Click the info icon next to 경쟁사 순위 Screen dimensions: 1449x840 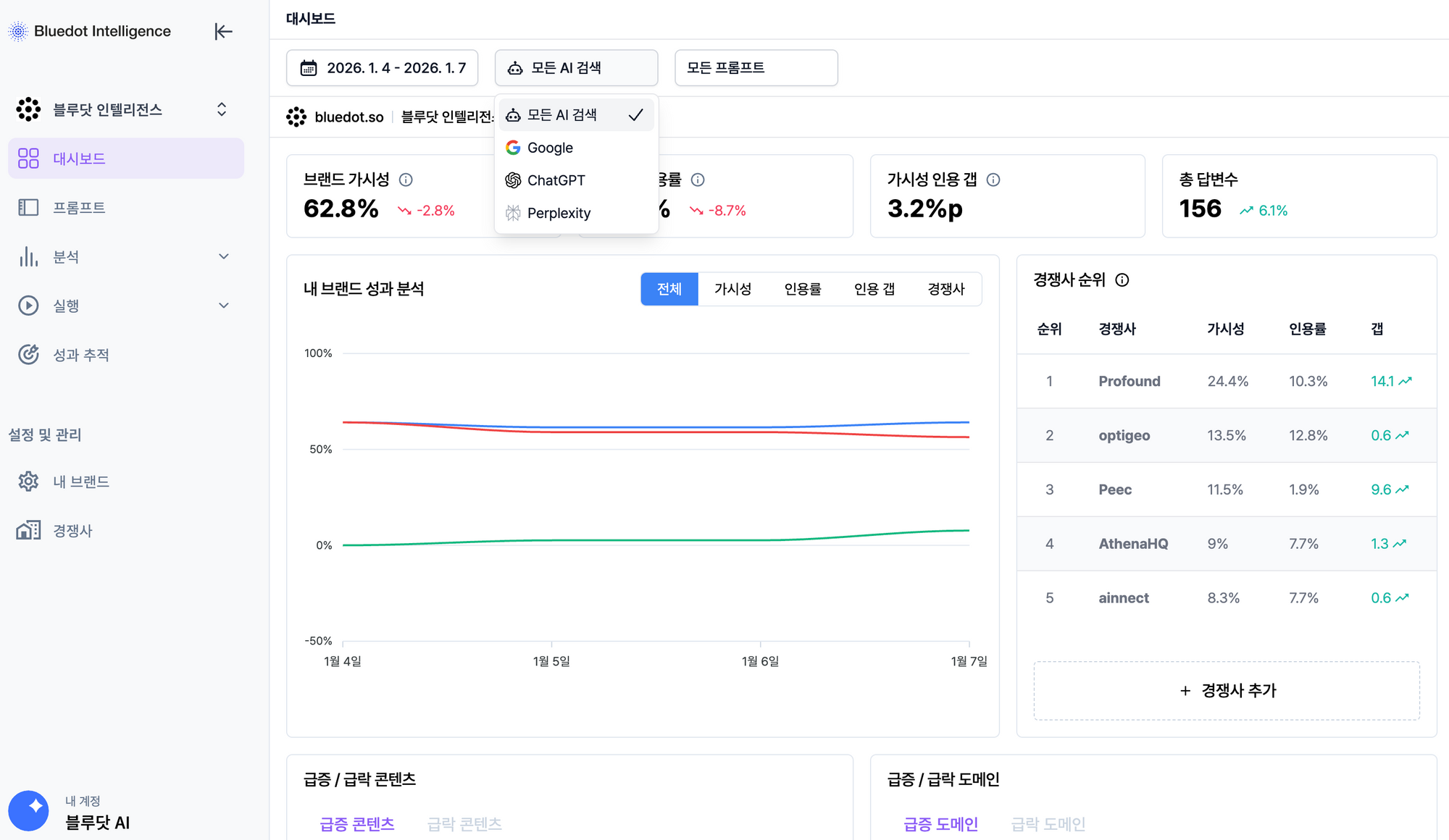pyautogui.click(x=1122, y=280)
